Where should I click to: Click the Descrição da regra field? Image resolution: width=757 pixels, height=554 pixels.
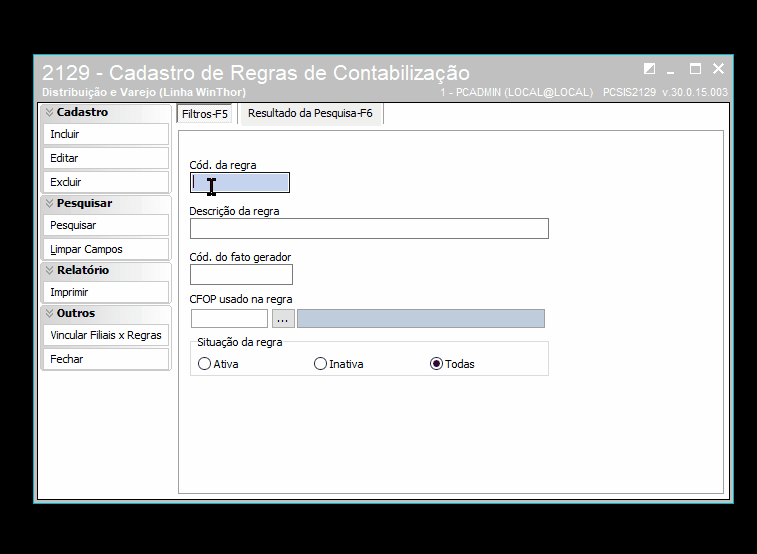click(369, 228)
